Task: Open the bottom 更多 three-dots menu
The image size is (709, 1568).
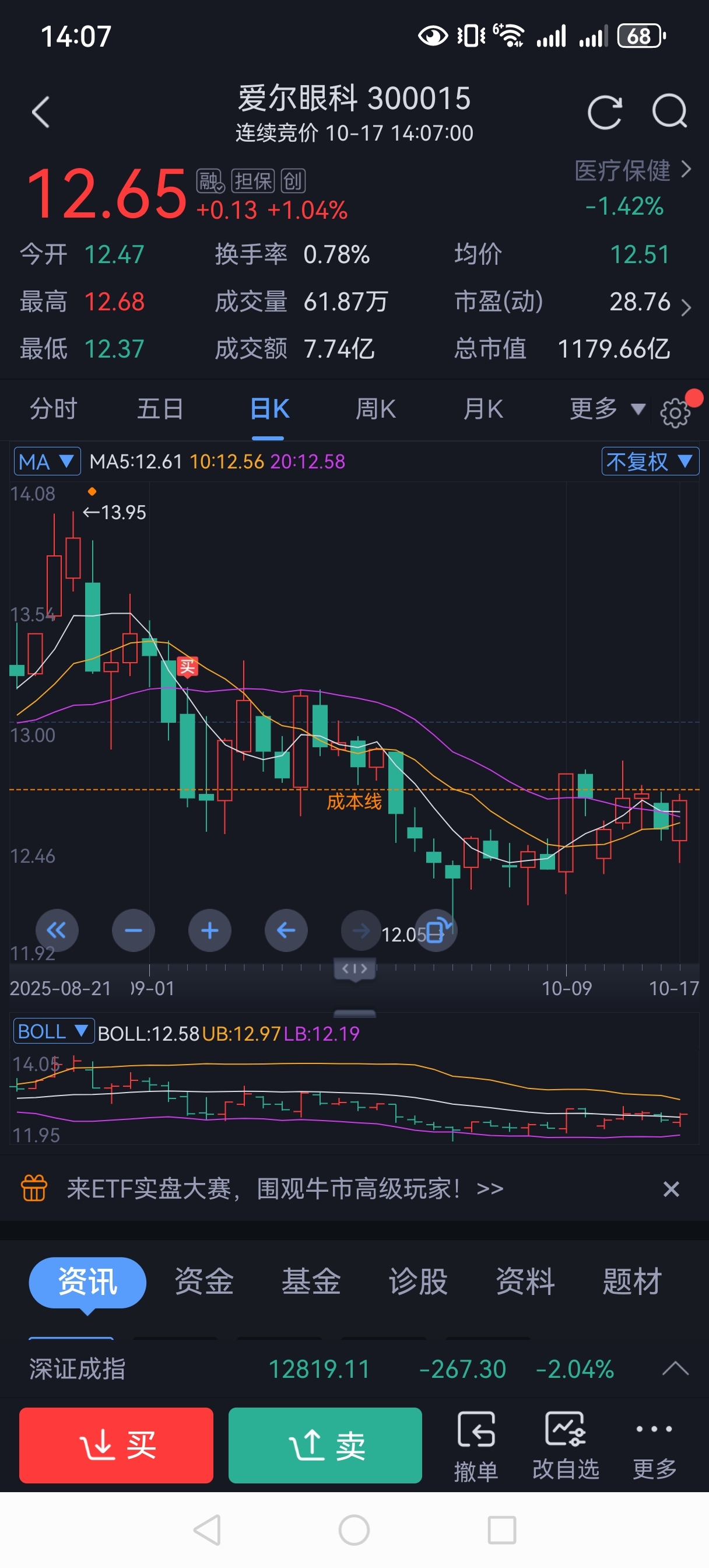Action: click(654, 1445)
